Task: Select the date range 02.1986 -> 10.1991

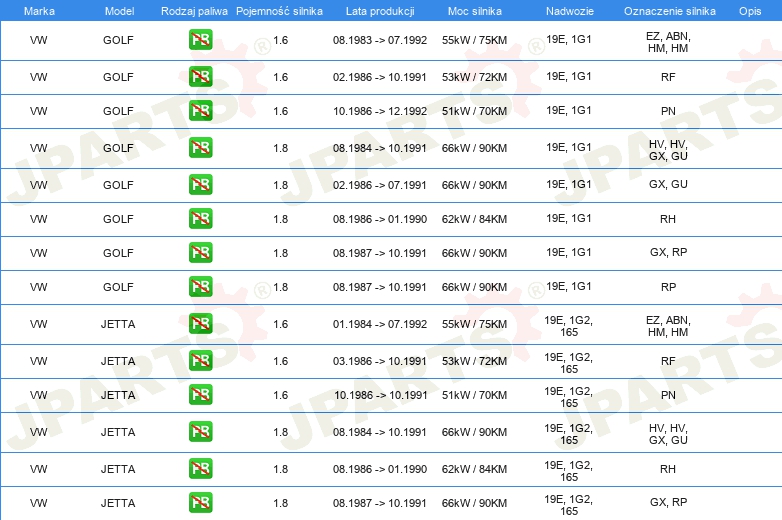Action: (x=380, y=77)
